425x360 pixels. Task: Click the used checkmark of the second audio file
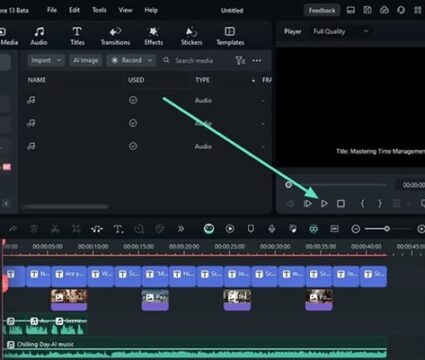click(133, 123)
